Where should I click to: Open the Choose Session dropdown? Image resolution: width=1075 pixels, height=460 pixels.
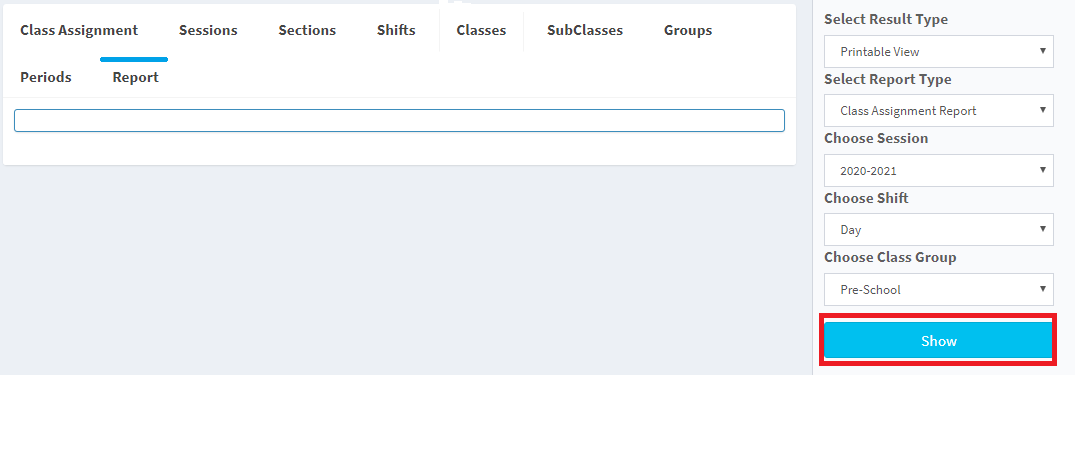tap(939, 170)
